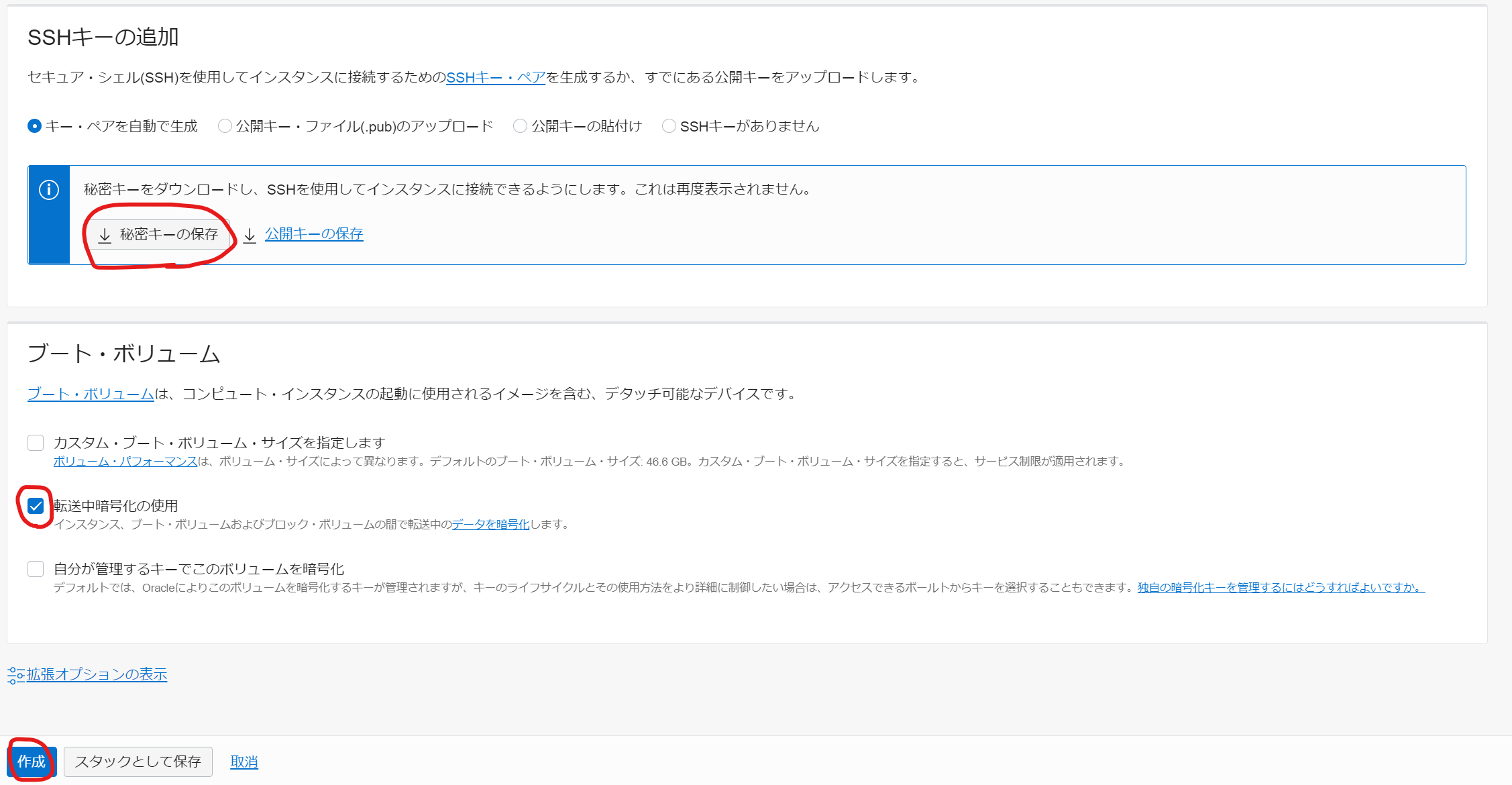
Task: Enable カスタム・ブート・ボリューム・サイズ checkbox
Action: point(36,443)
